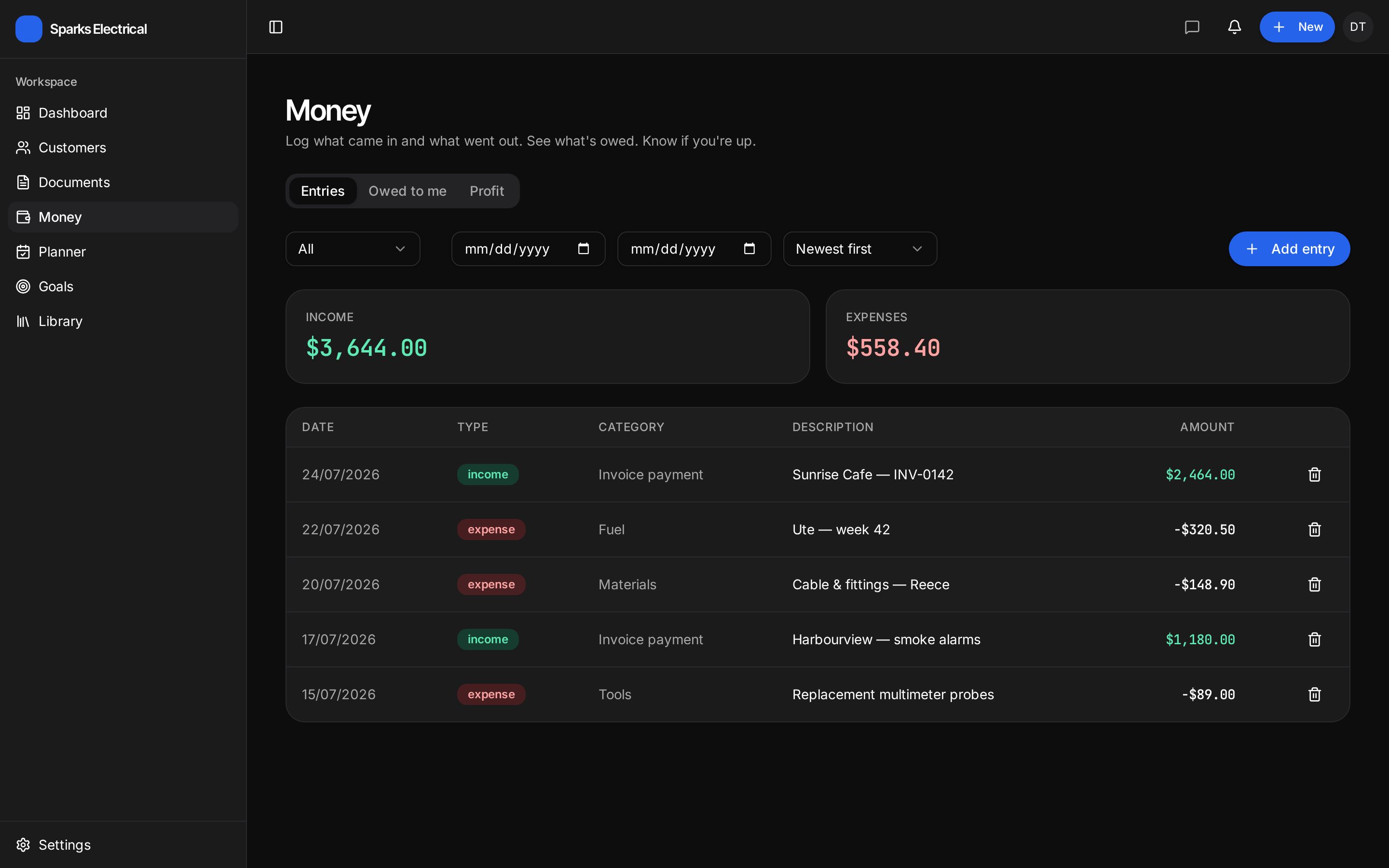This screenshot has width=1389, height=868.
Task: Open Settings at the sidebar bottom
Action: coord(123,845)
